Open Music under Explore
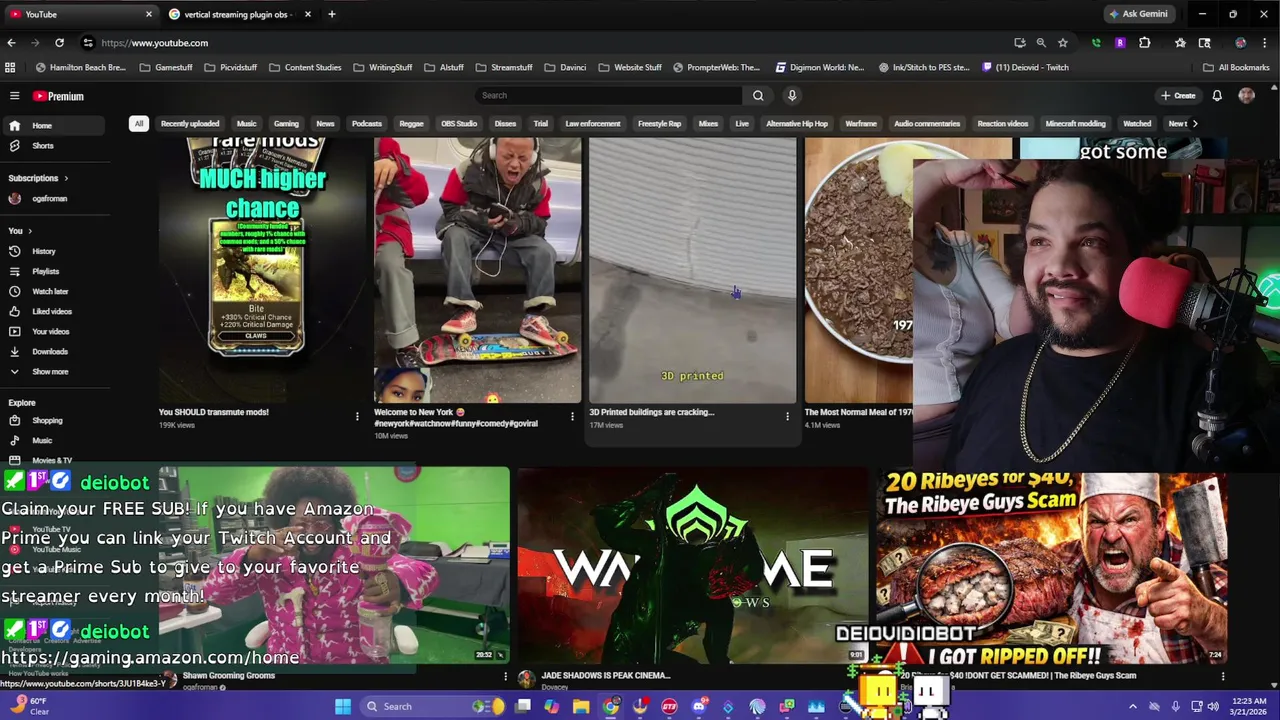This screenshot has width=1280, height=720. point(54,440)
